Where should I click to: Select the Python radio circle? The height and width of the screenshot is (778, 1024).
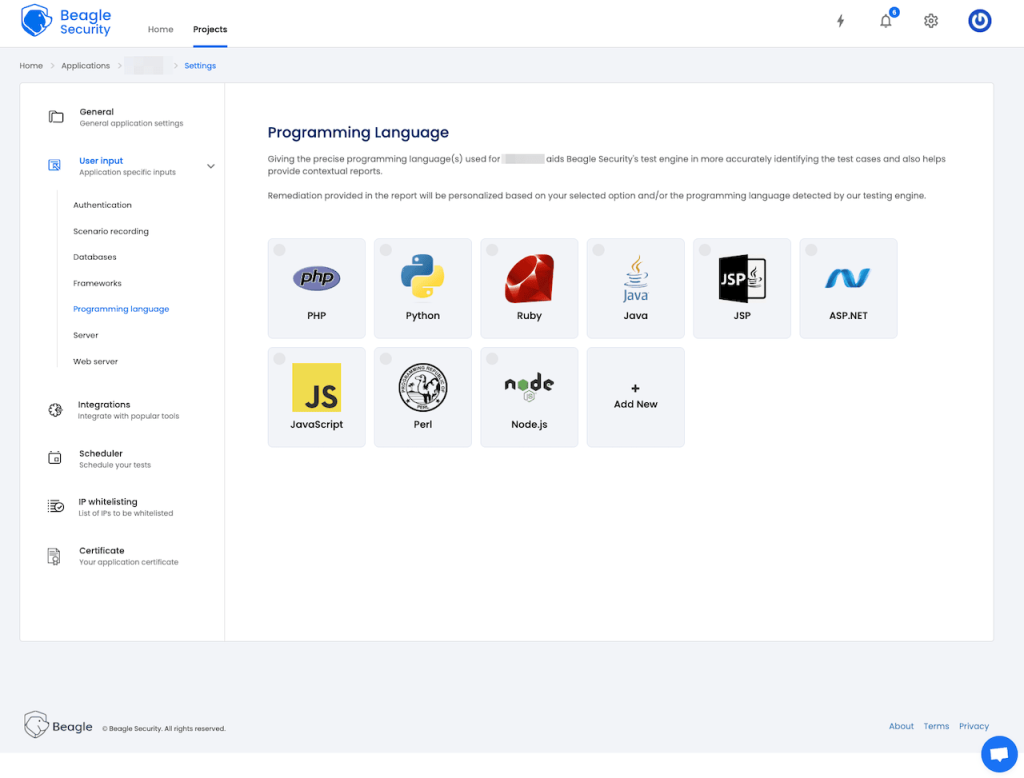click(386, 250)
